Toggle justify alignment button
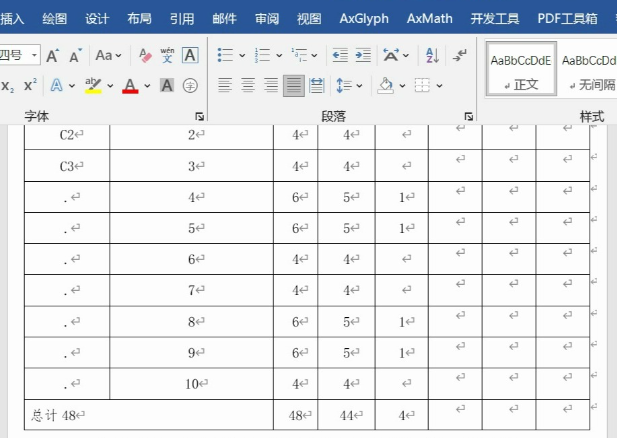 [x=294, y=86]
